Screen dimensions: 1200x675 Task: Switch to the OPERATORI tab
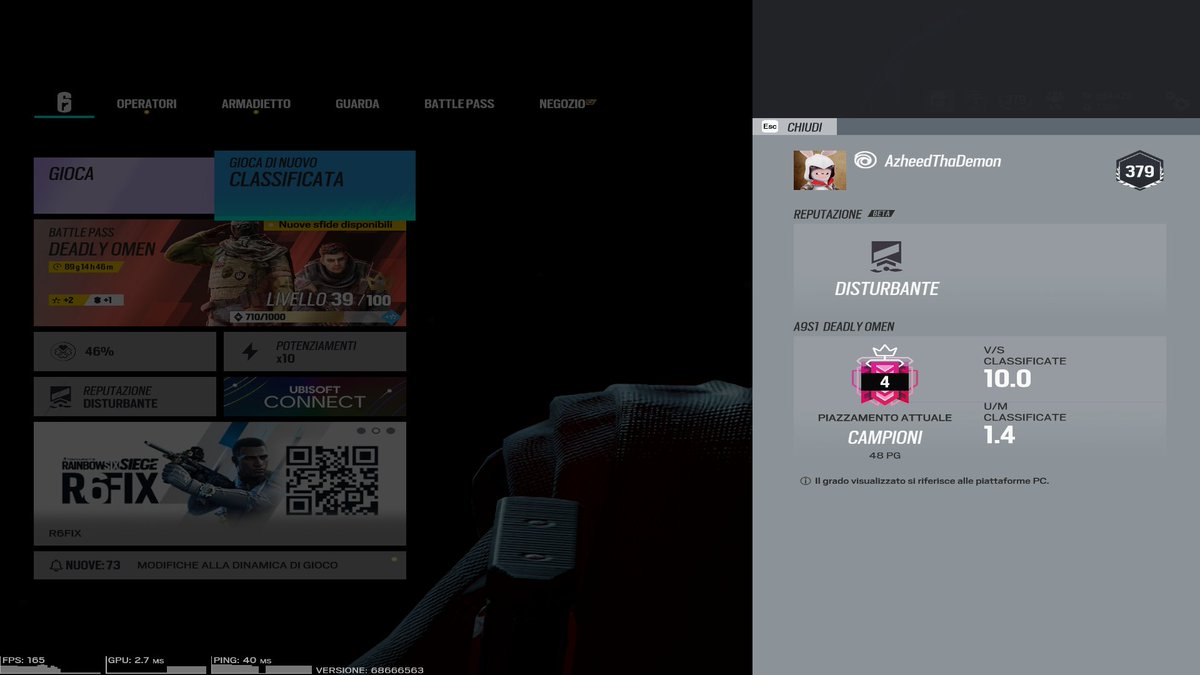coord(146,104)
